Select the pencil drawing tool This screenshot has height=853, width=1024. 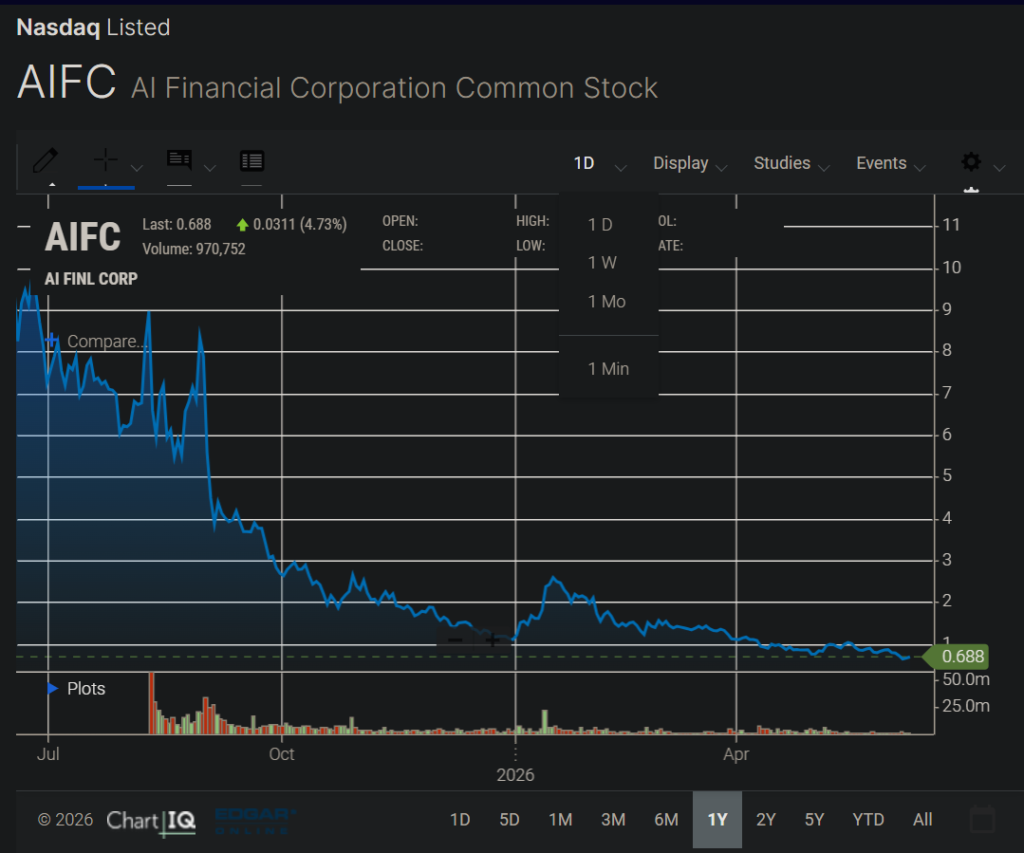(46, 161)
